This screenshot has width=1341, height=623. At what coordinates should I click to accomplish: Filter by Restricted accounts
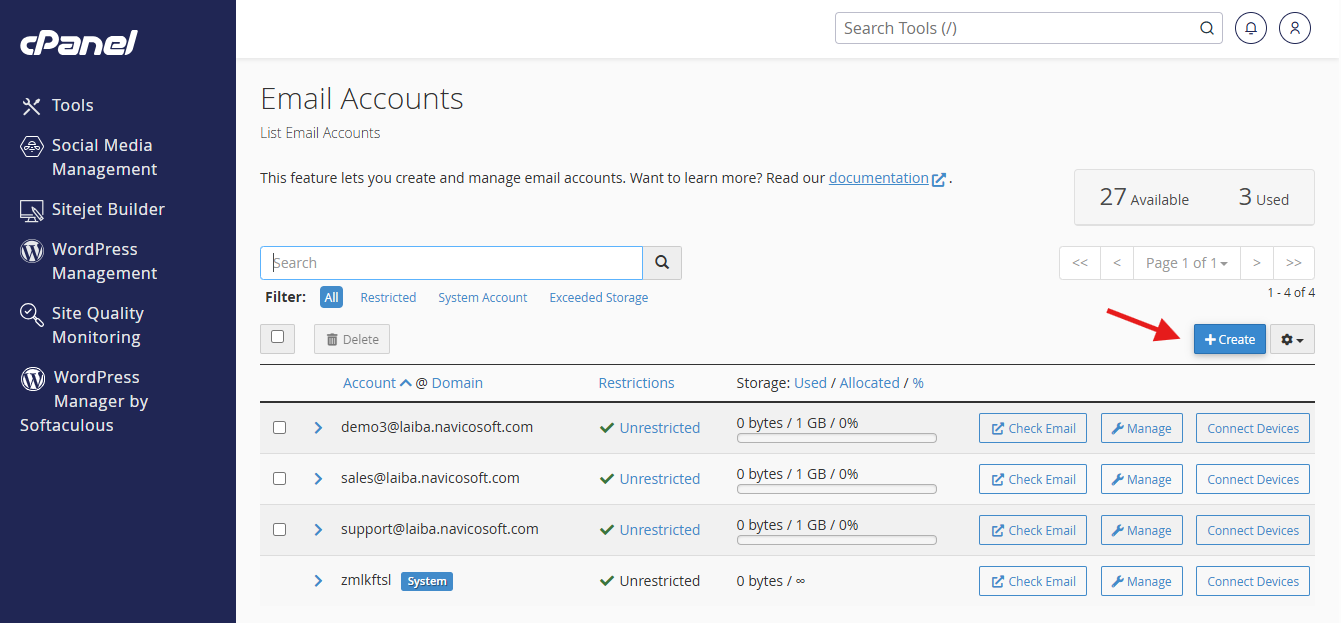coord(388,298)
